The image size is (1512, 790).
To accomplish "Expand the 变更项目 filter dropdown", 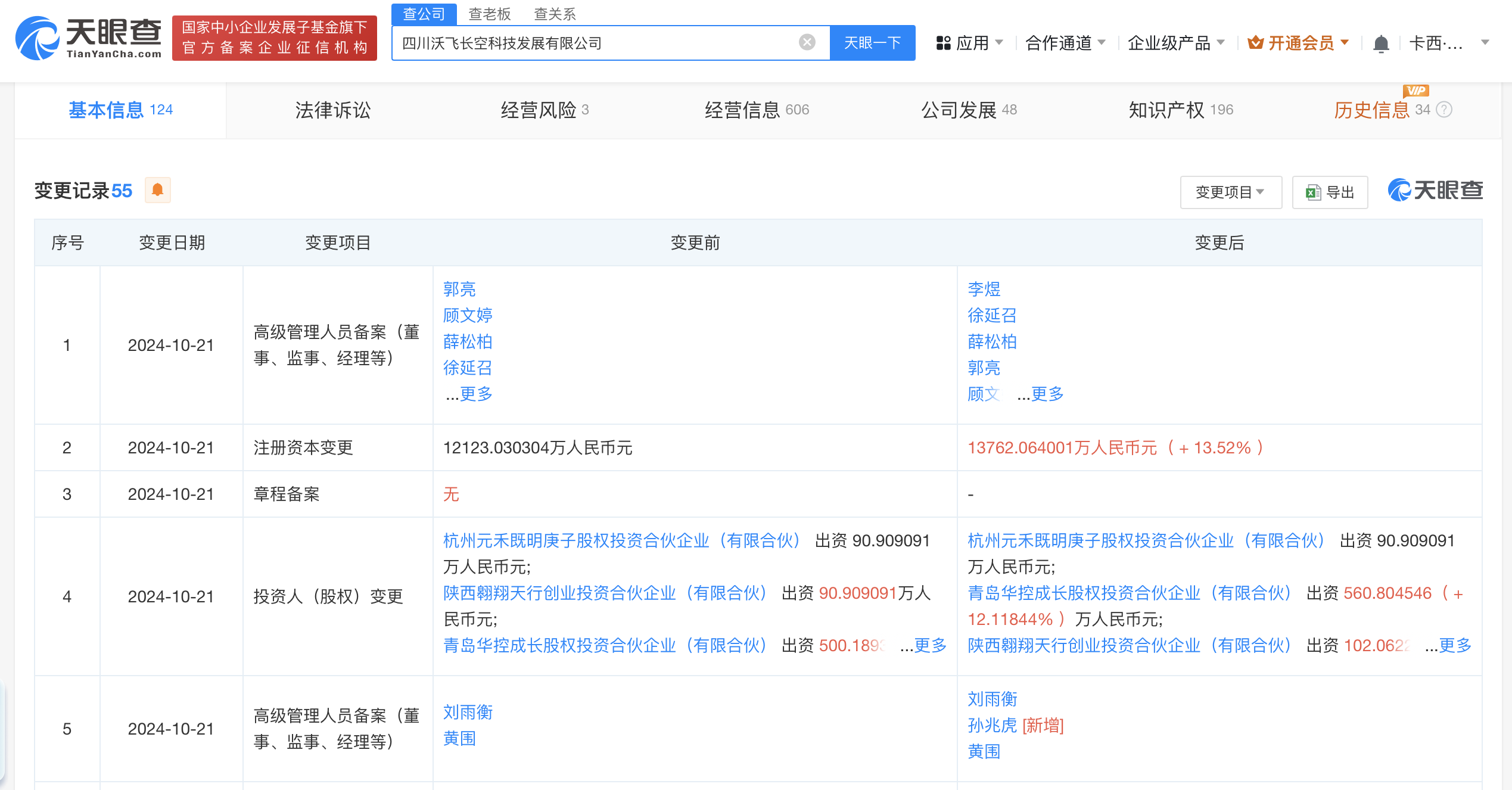I will [1230, 192].
